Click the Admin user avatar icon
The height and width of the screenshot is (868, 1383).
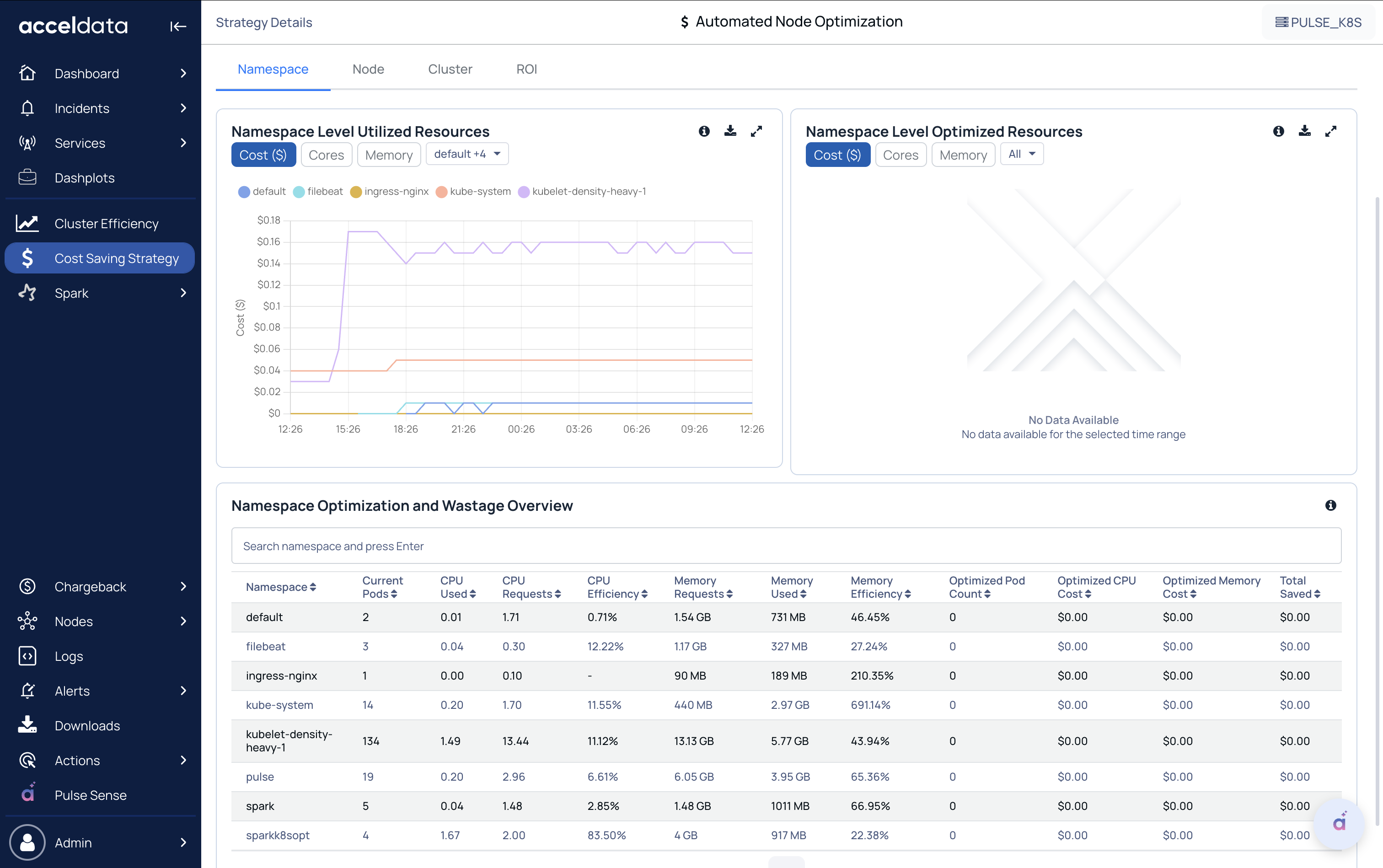click(27, 842)
